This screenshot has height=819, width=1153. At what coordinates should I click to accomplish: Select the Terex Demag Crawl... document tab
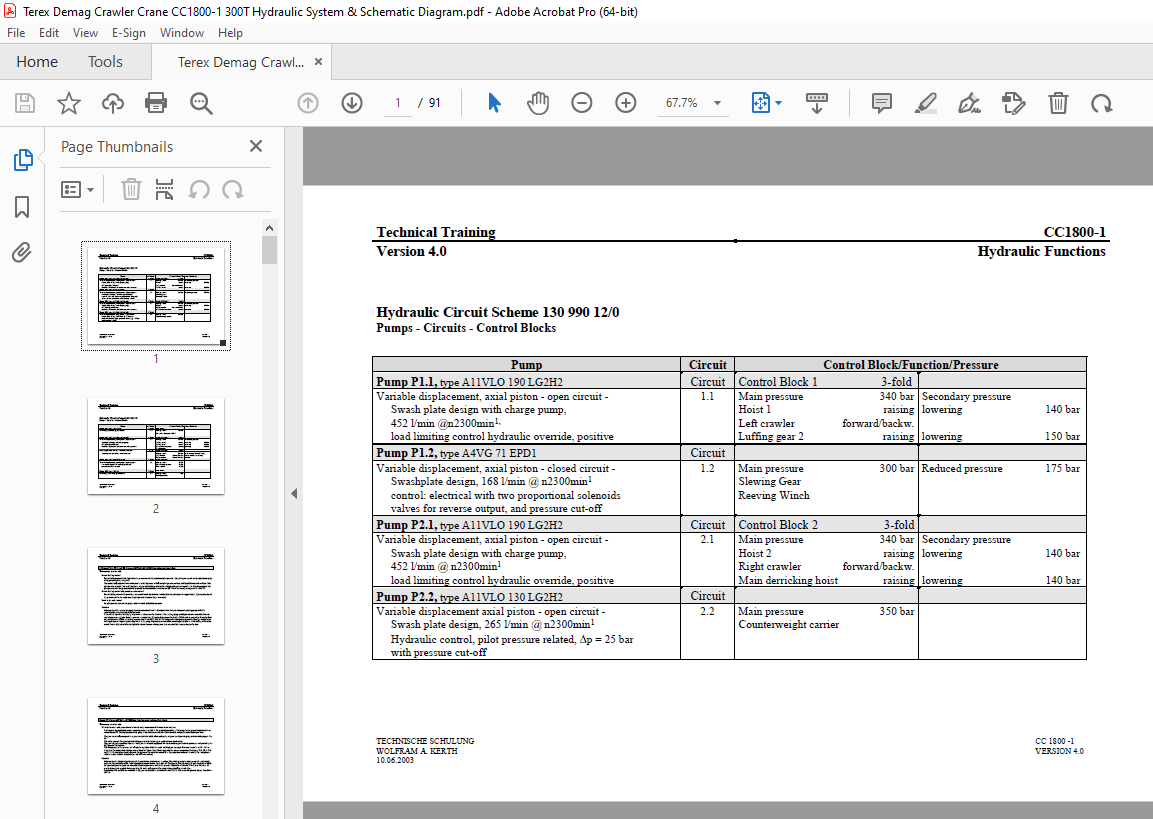(240, 62)
